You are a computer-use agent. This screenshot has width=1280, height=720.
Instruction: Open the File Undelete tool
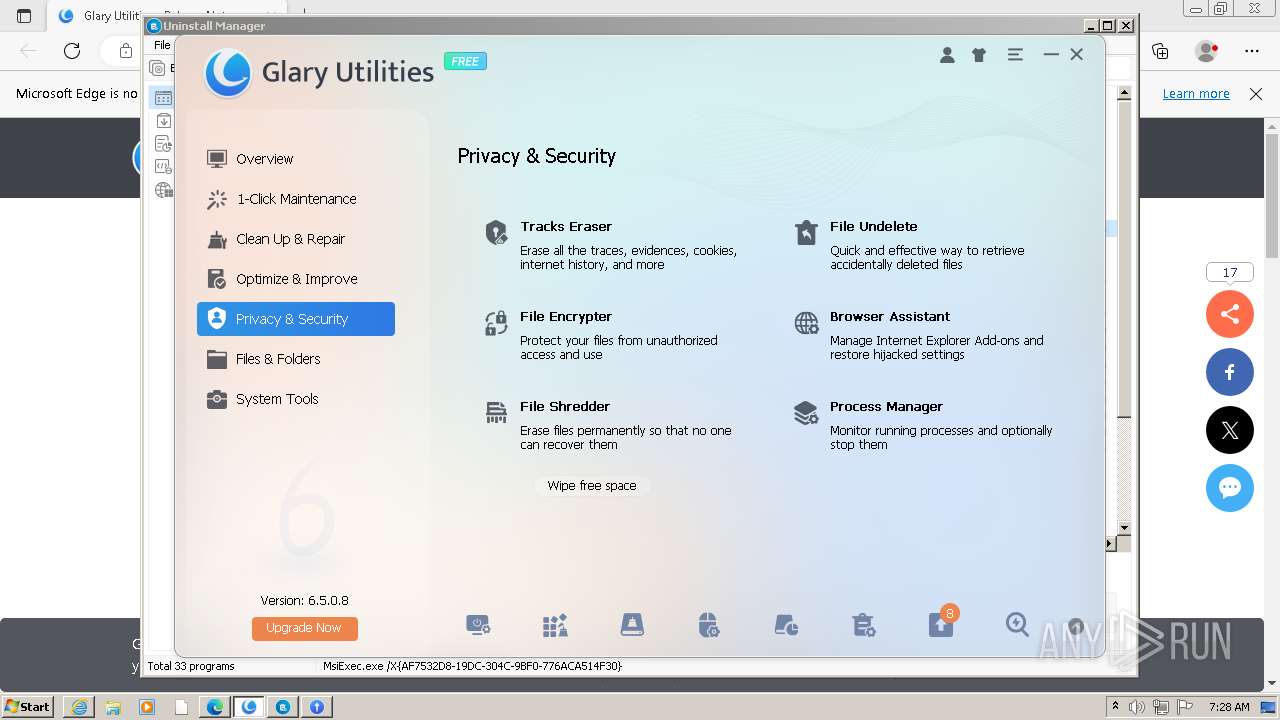click(873, 227)
